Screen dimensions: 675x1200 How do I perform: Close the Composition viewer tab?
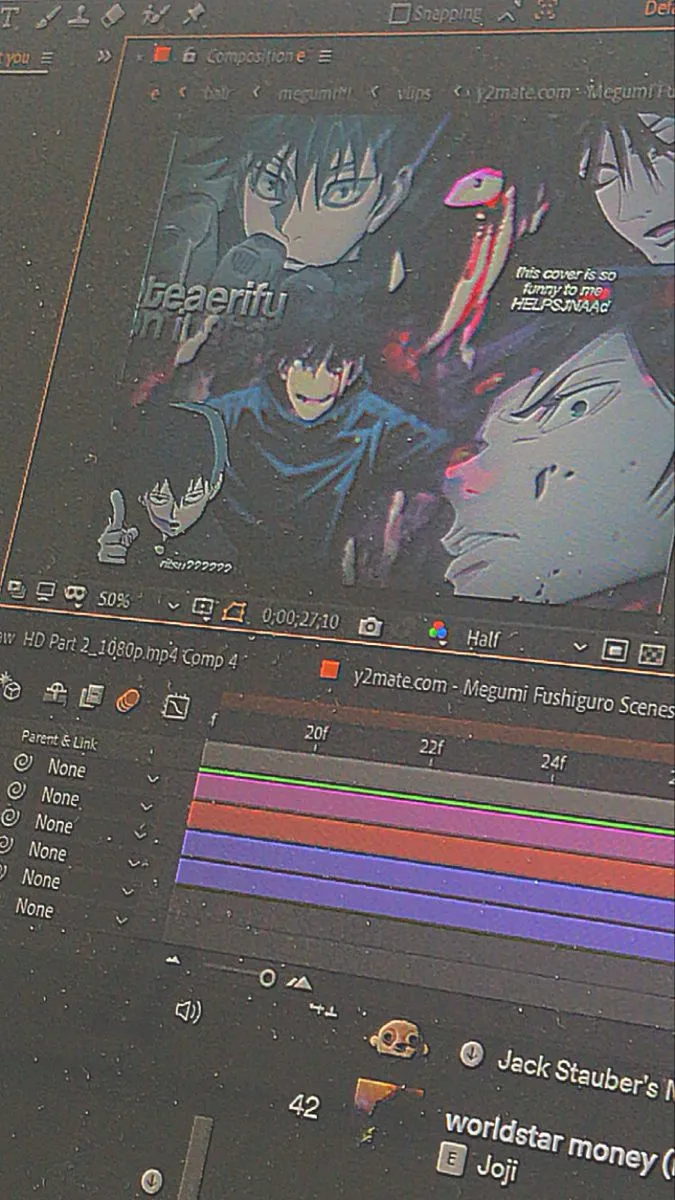pos(138,56)
